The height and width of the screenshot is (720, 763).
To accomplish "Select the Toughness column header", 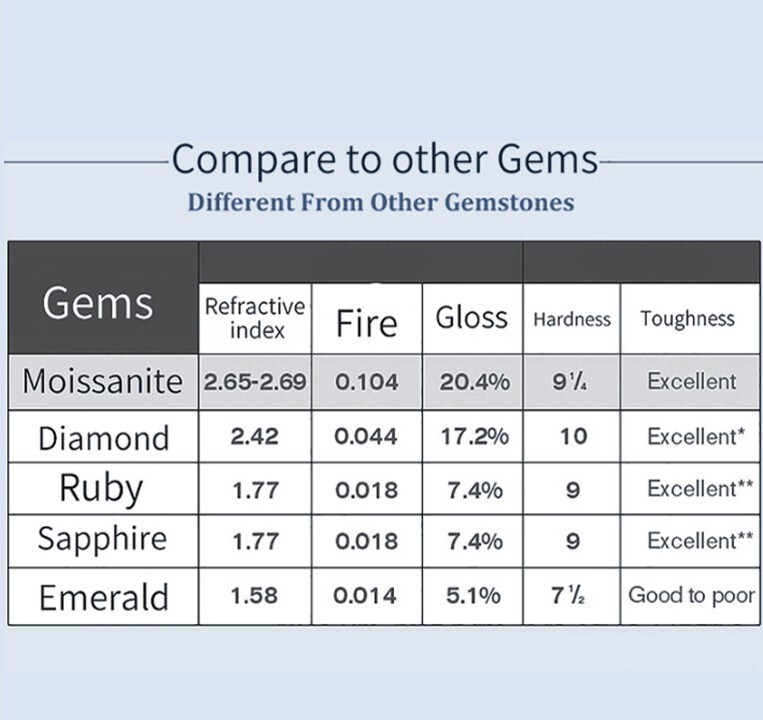I will (x=690, y=319).
